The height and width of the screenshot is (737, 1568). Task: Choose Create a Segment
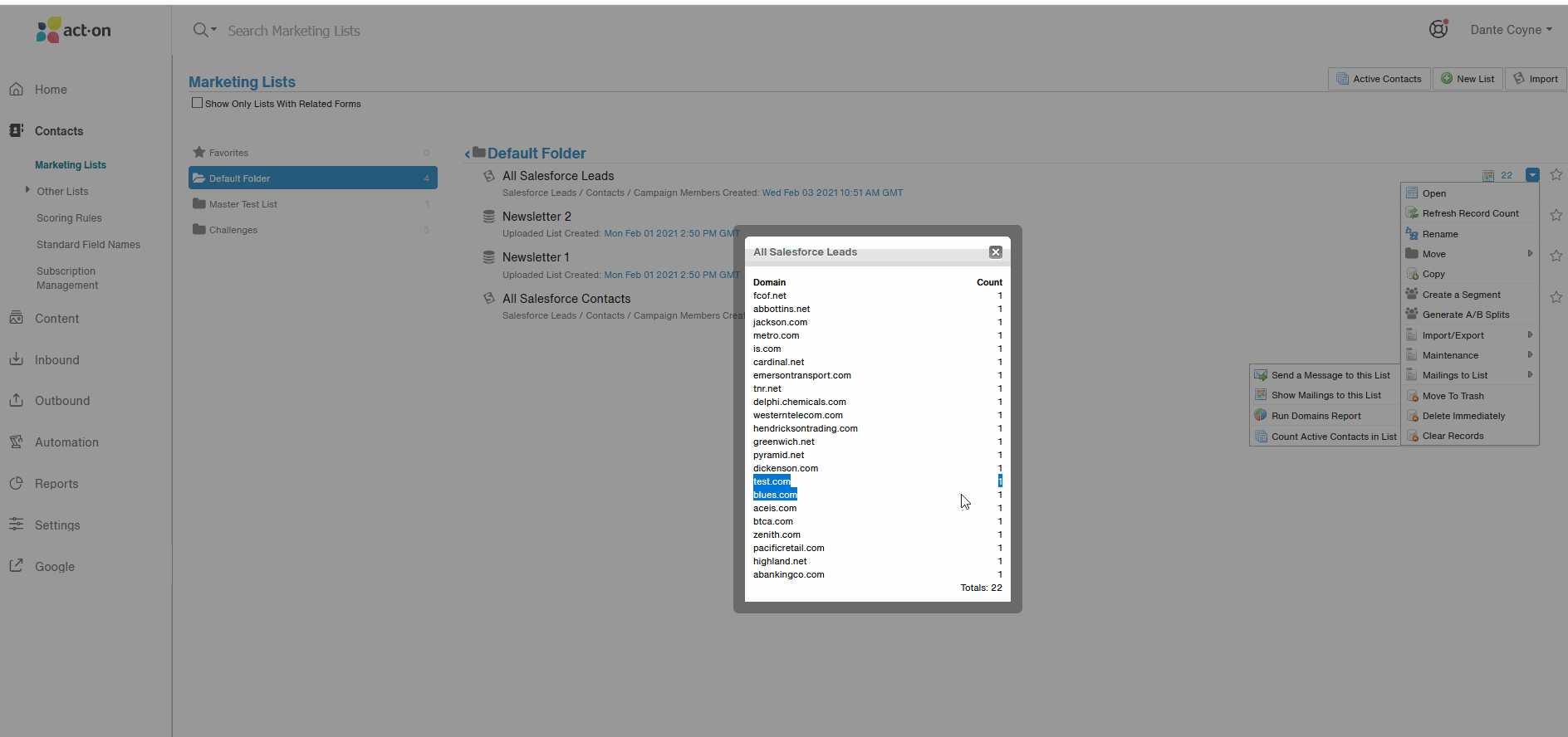[x=1470, y=295]
